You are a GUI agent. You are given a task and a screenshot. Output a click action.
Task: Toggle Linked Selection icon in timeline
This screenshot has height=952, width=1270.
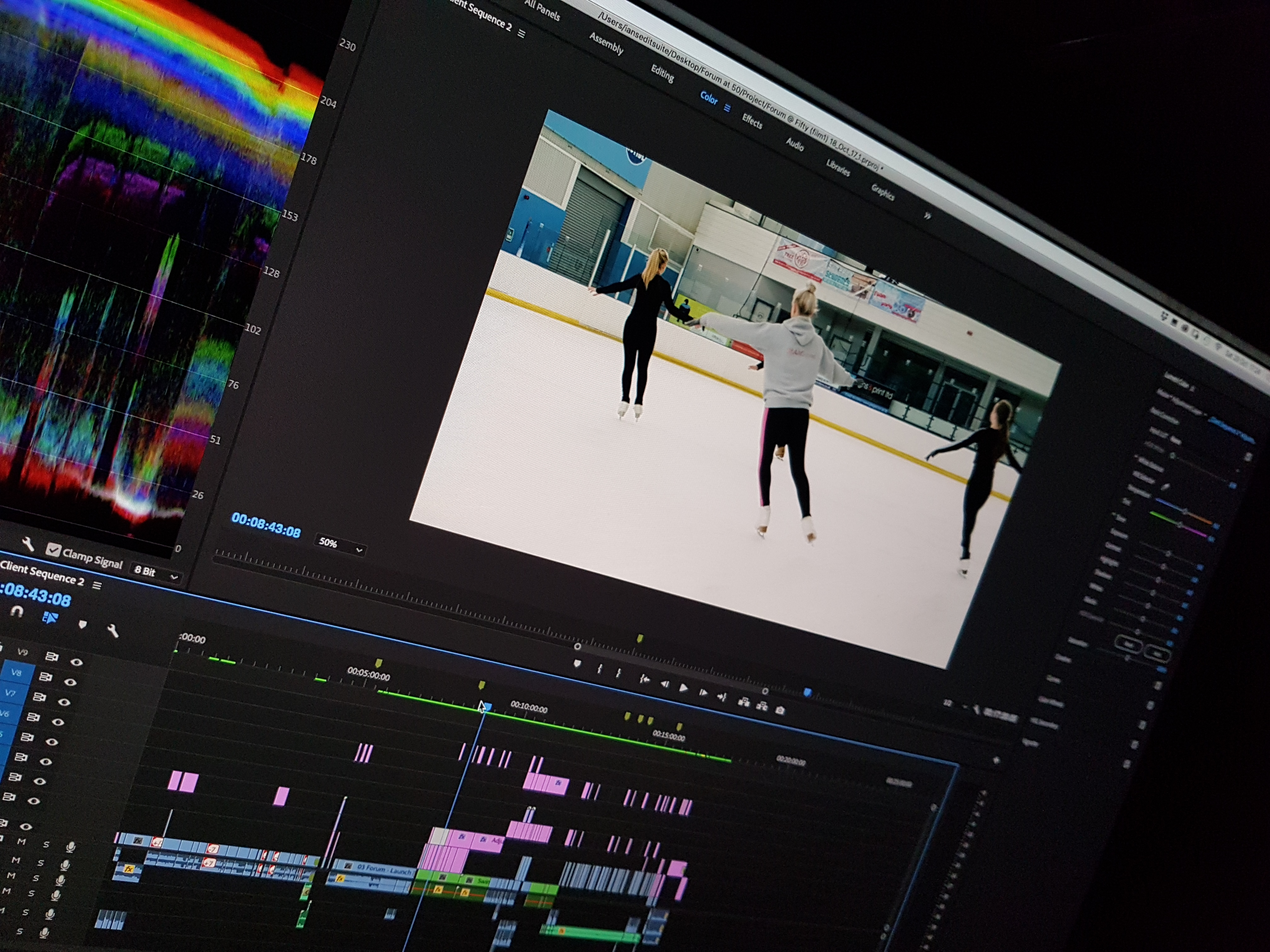[x=50, y=617]
